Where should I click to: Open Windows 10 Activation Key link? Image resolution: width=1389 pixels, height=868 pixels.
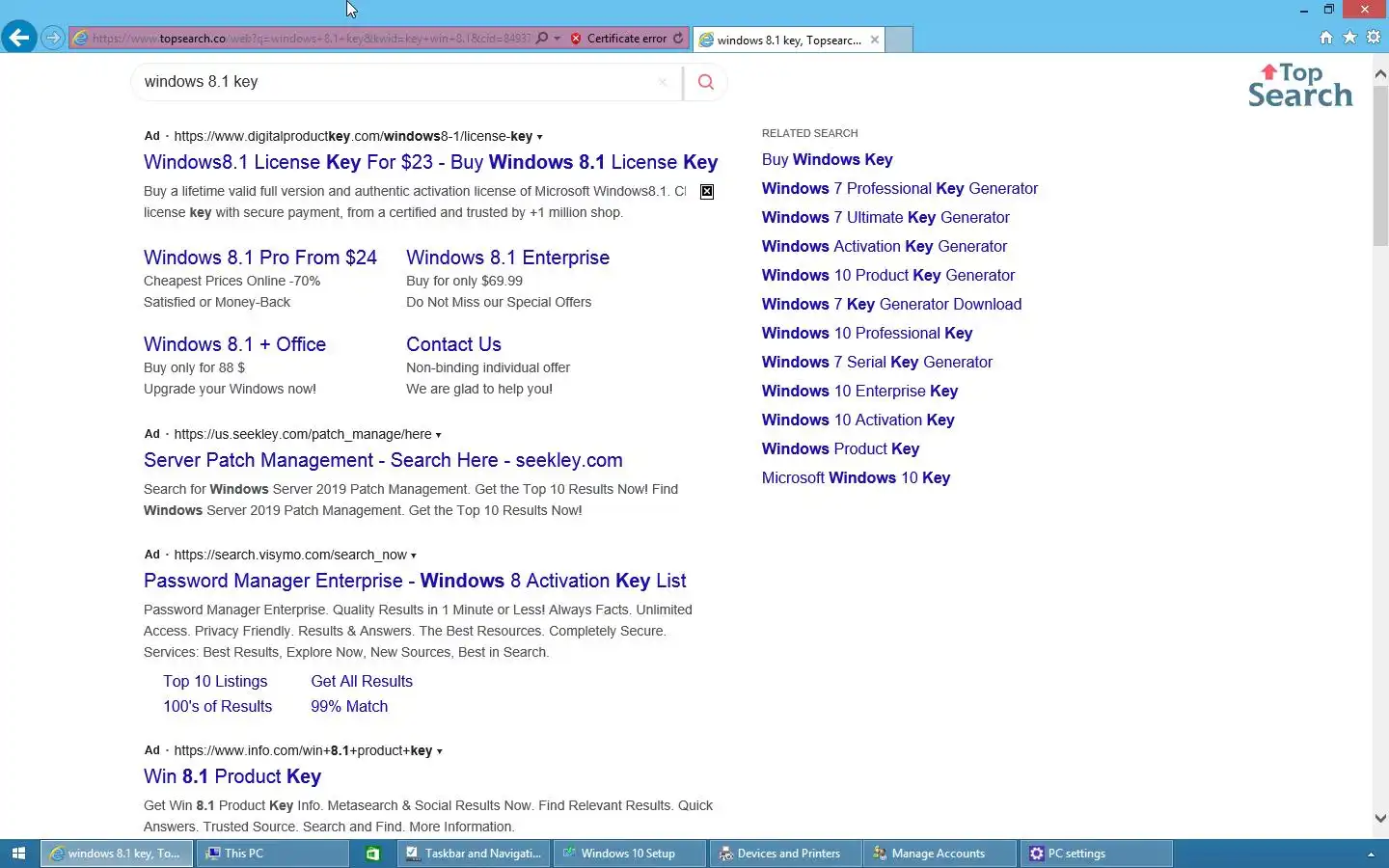pyautogui.click(x=858, y=420)
